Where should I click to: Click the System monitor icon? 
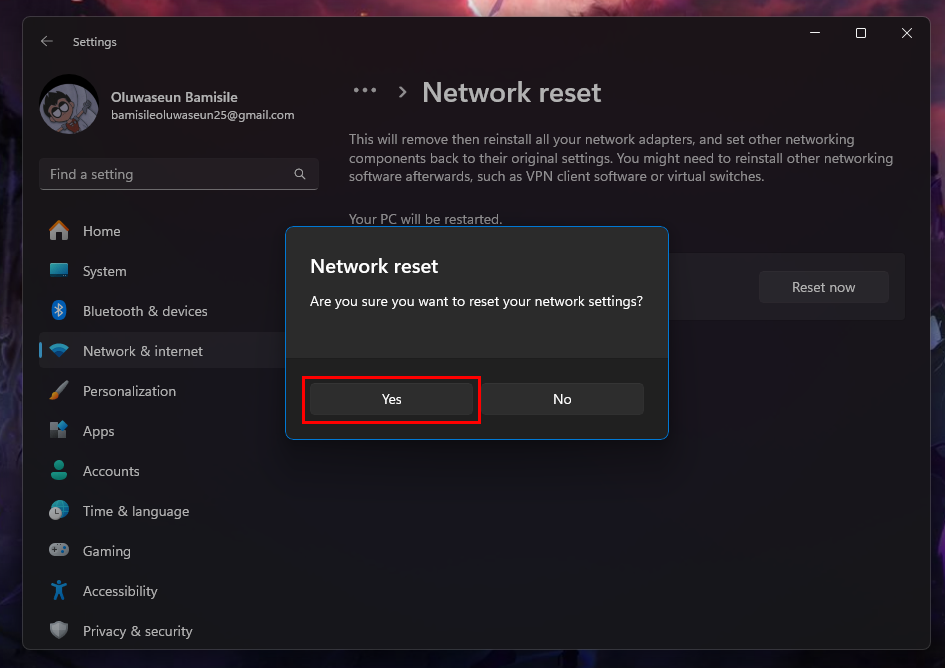click(59, 271)
